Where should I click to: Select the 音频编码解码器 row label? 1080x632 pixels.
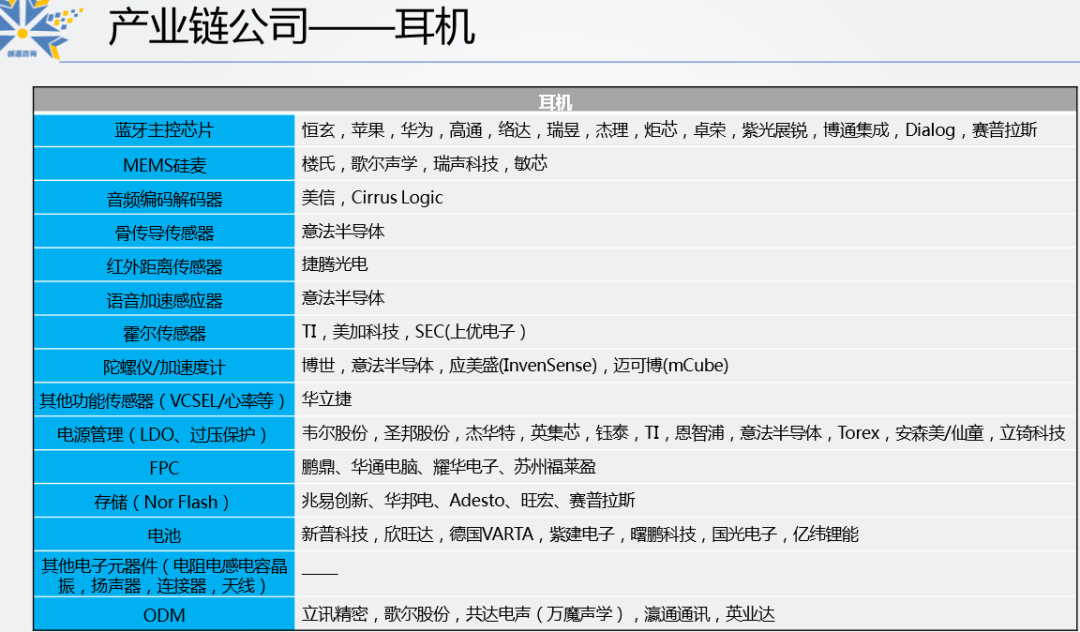tap(164, 198)
